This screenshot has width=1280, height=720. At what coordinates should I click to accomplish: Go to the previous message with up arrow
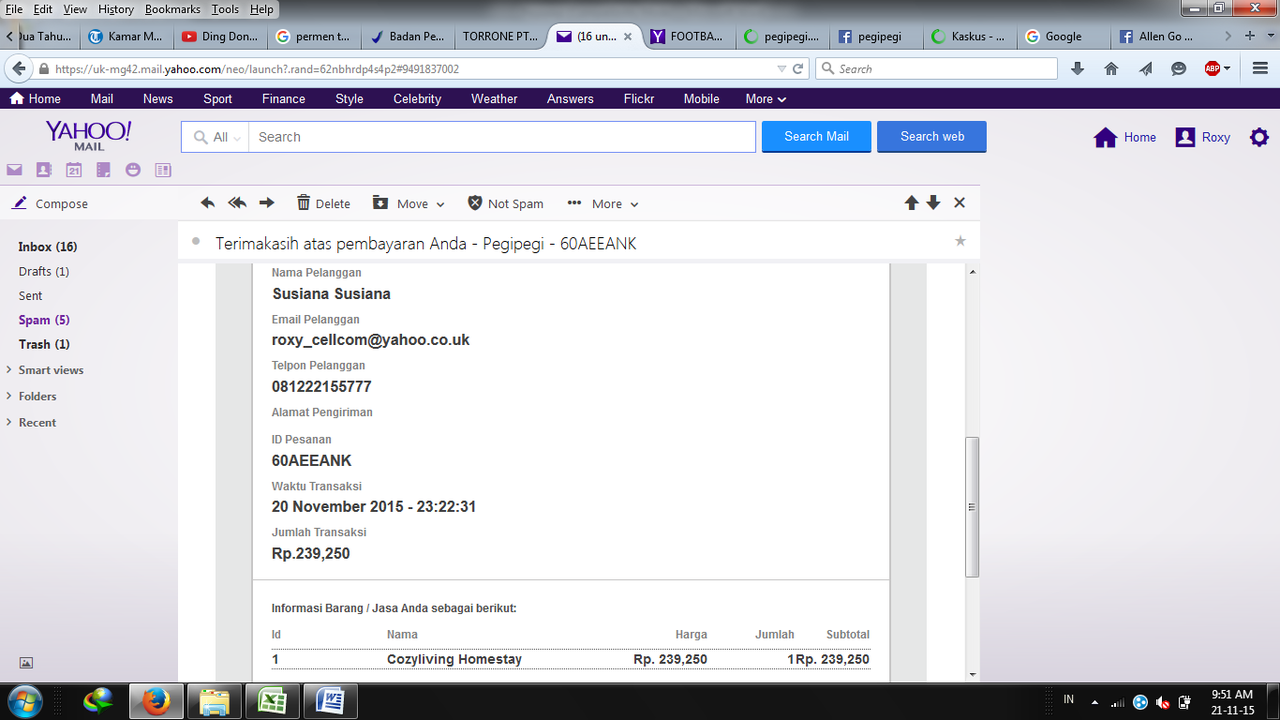click(911, 203)
